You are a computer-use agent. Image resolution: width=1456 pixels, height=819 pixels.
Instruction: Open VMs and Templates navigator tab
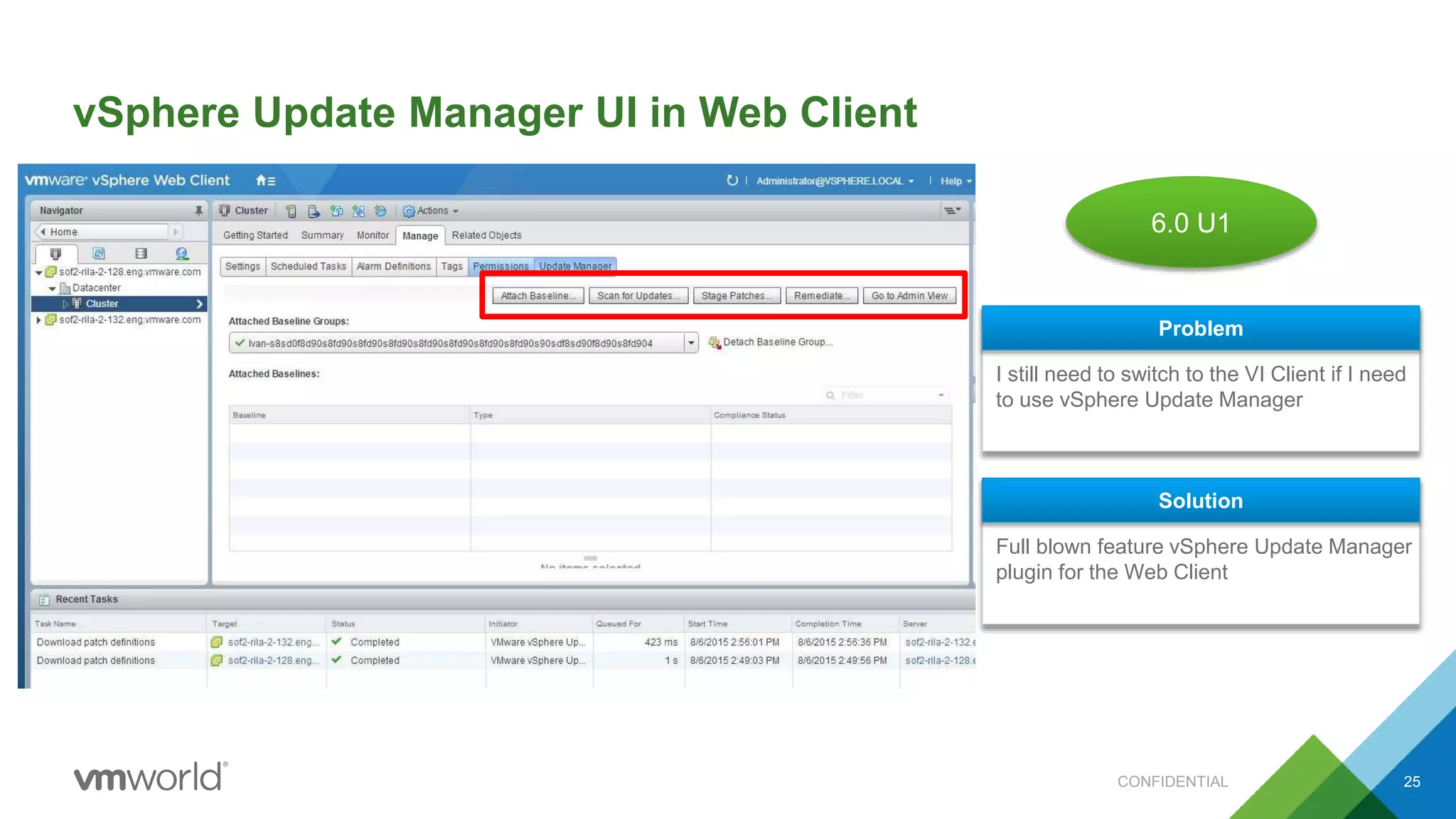pyautogui.click(x=99, y=254)
